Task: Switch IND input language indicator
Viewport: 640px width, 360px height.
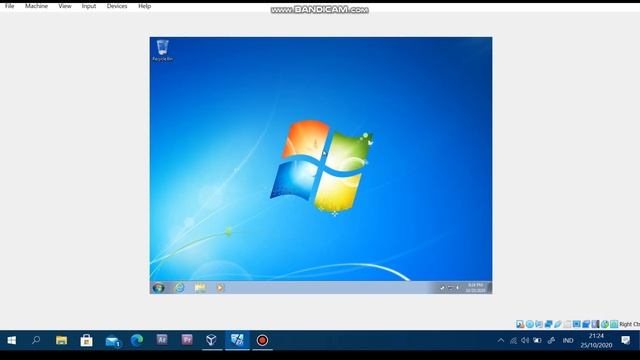Action: click(568, 340)
